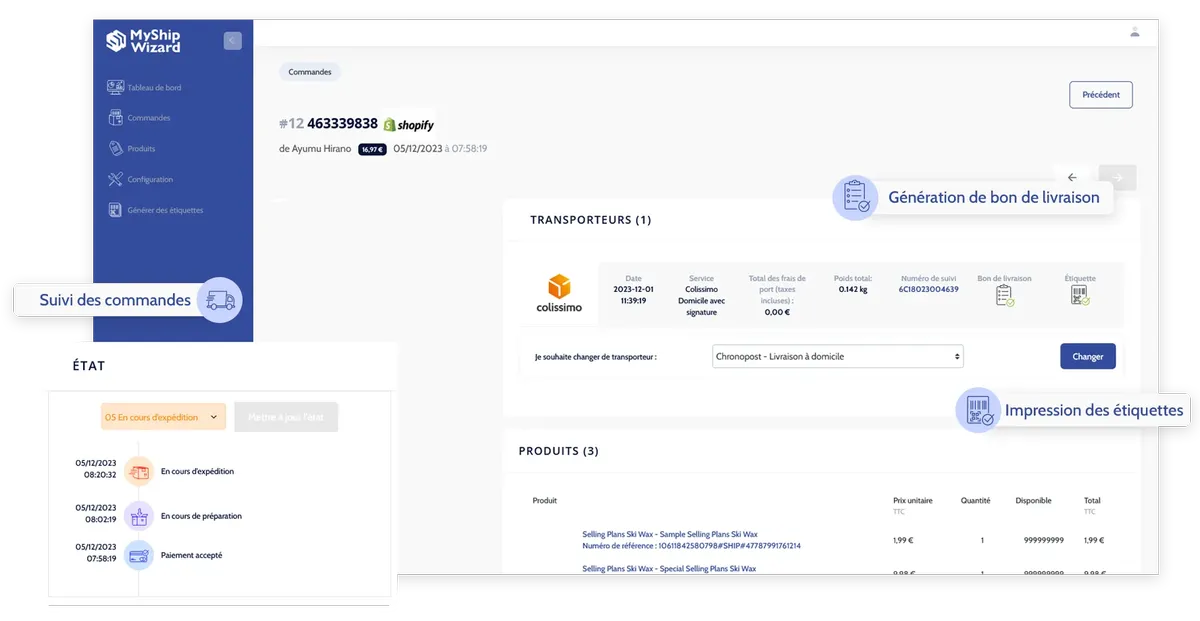Open Special Selling Plans Ski Wax product link

coord(669,568)
